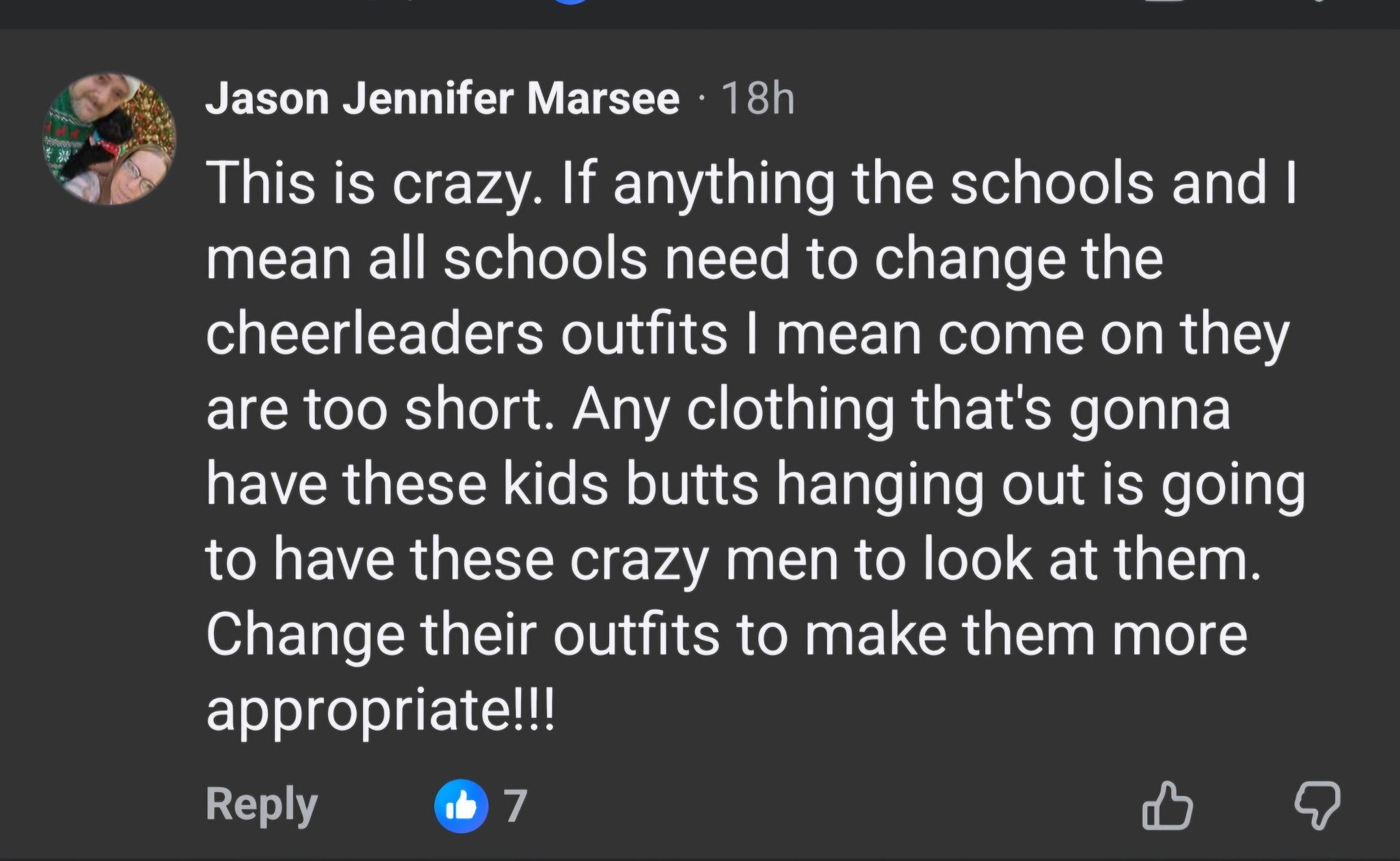The height and width of the screenshot is (861, 1400).
Task: Click the line "Change their outfits to make them more"
Action: (727, 634)
